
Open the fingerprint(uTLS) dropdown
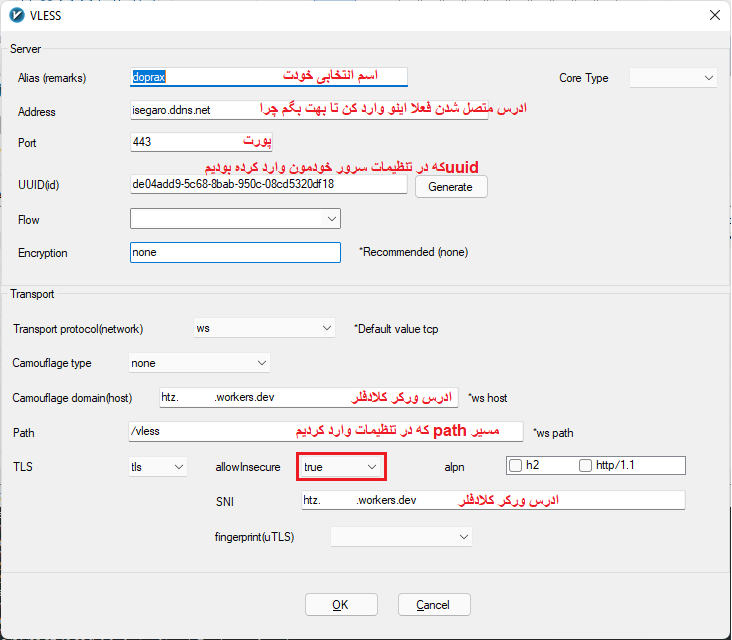point(401,537)
